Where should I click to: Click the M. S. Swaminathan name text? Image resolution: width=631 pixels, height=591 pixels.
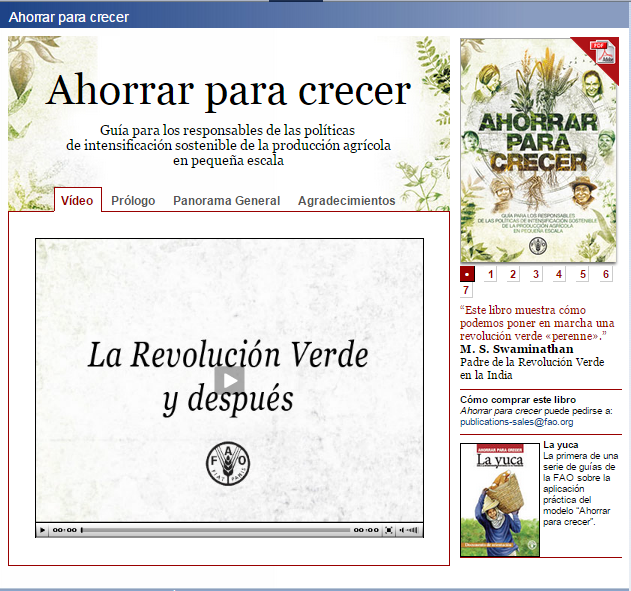(x=517, y=349)
